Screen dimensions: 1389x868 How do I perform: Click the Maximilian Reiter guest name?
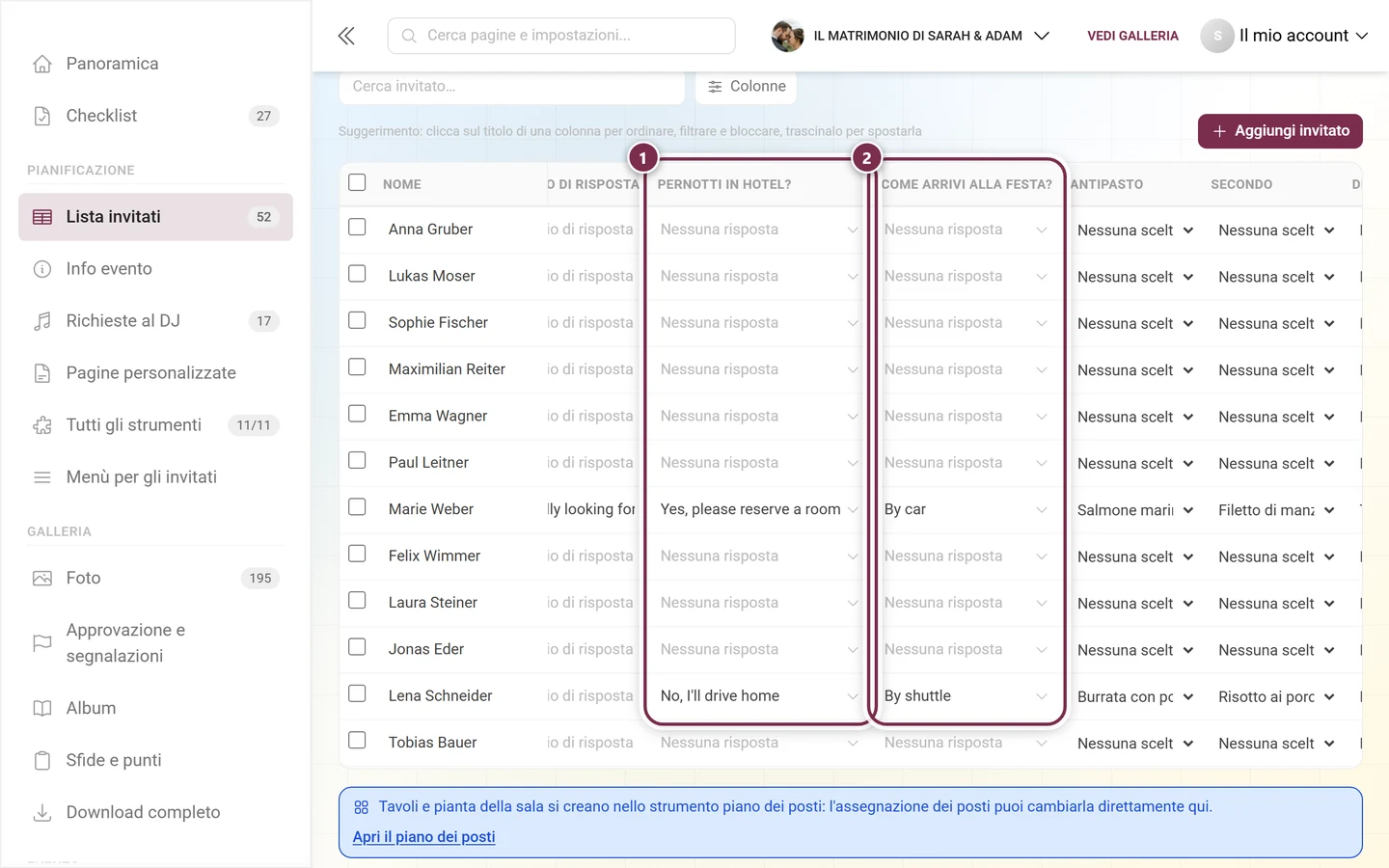click(x=447, y=369)
